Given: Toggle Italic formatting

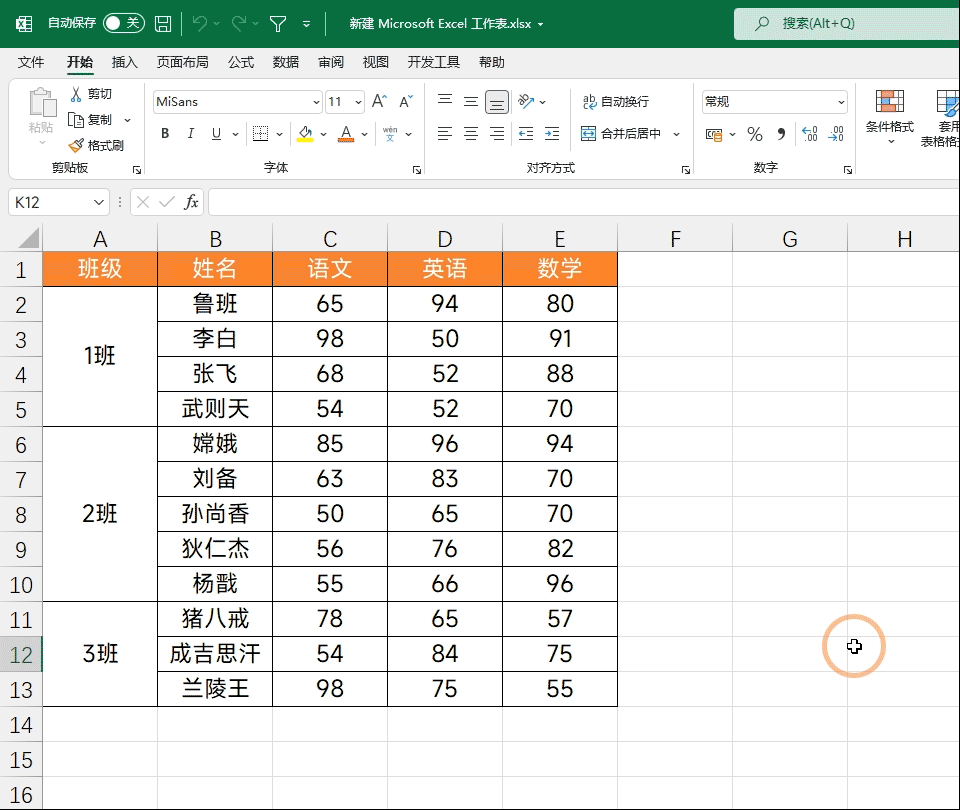Looking at the screenshot, I should (190, 134).
